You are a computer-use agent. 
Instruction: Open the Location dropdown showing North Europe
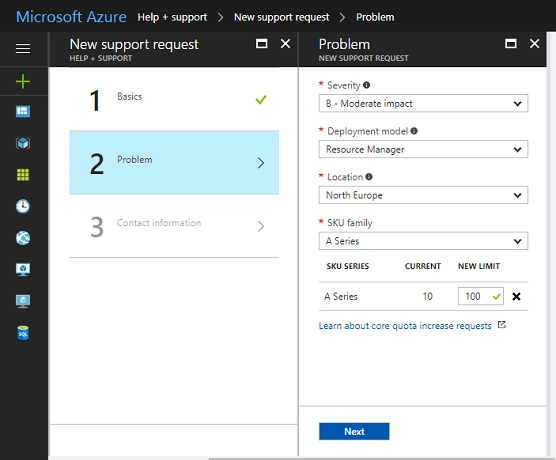pyautogui.click(x=423, y=195)
